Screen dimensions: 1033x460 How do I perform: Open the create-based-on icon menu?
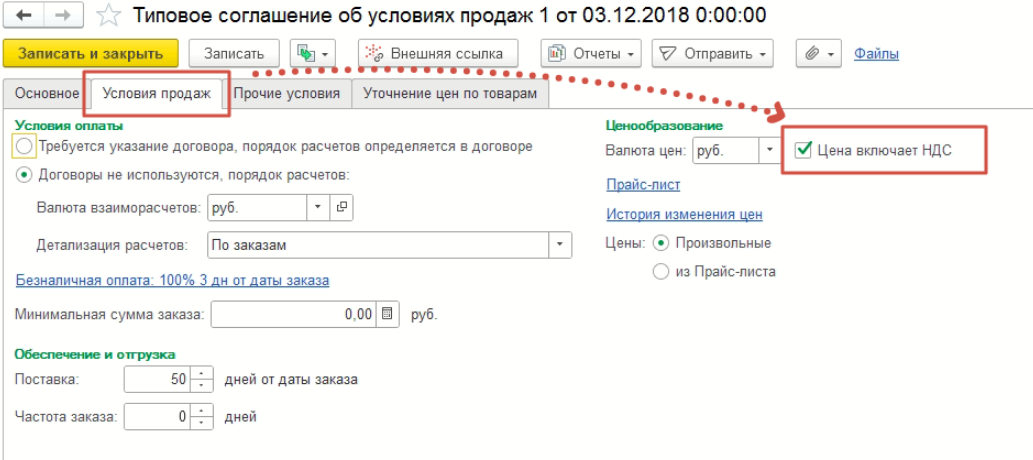[313, 54]
